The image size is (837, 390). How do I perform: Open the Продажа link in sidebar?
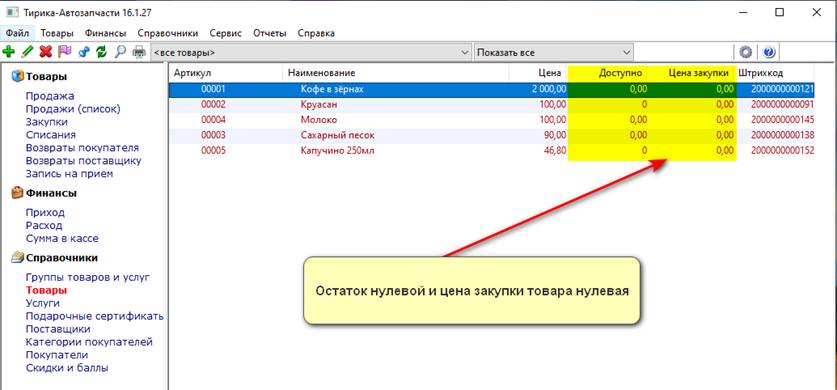(x=50, y=96)
